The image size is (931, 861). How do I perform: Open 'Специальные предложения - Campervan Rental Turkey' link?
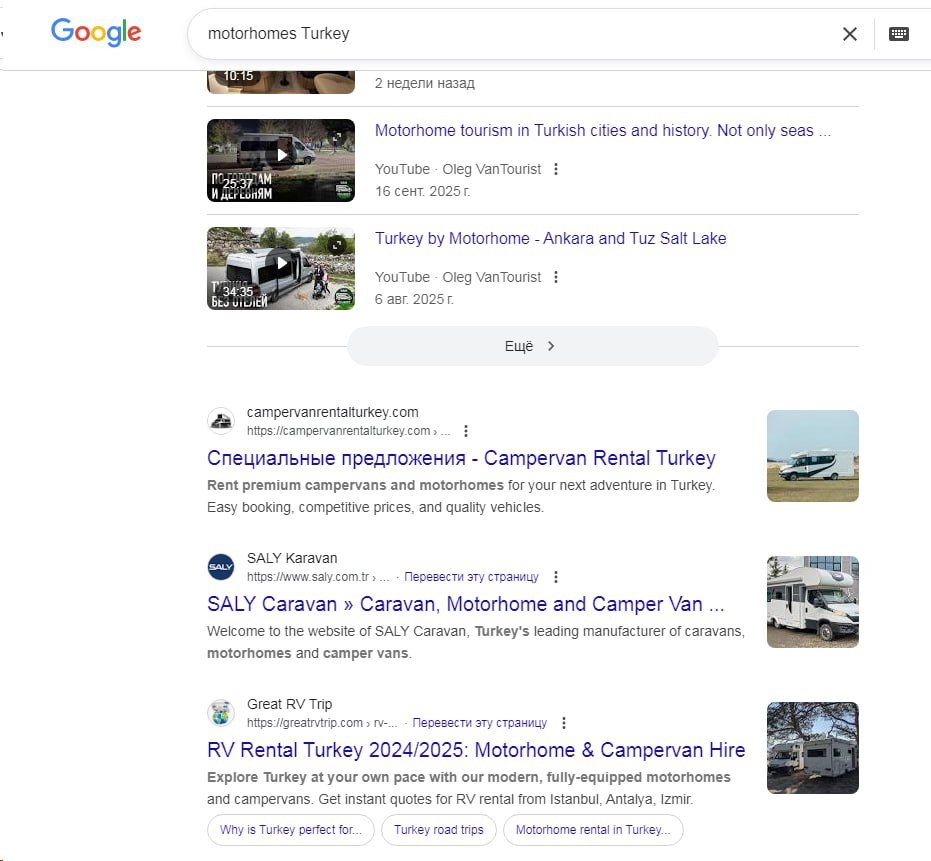[461, 458]
